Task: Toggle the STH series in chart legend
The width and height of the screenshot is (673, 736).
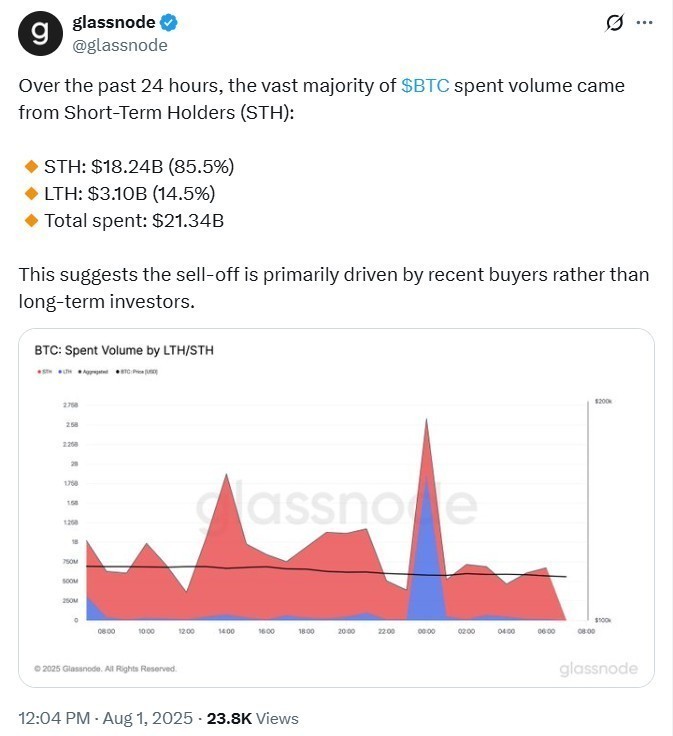Action: click(45, 372)
